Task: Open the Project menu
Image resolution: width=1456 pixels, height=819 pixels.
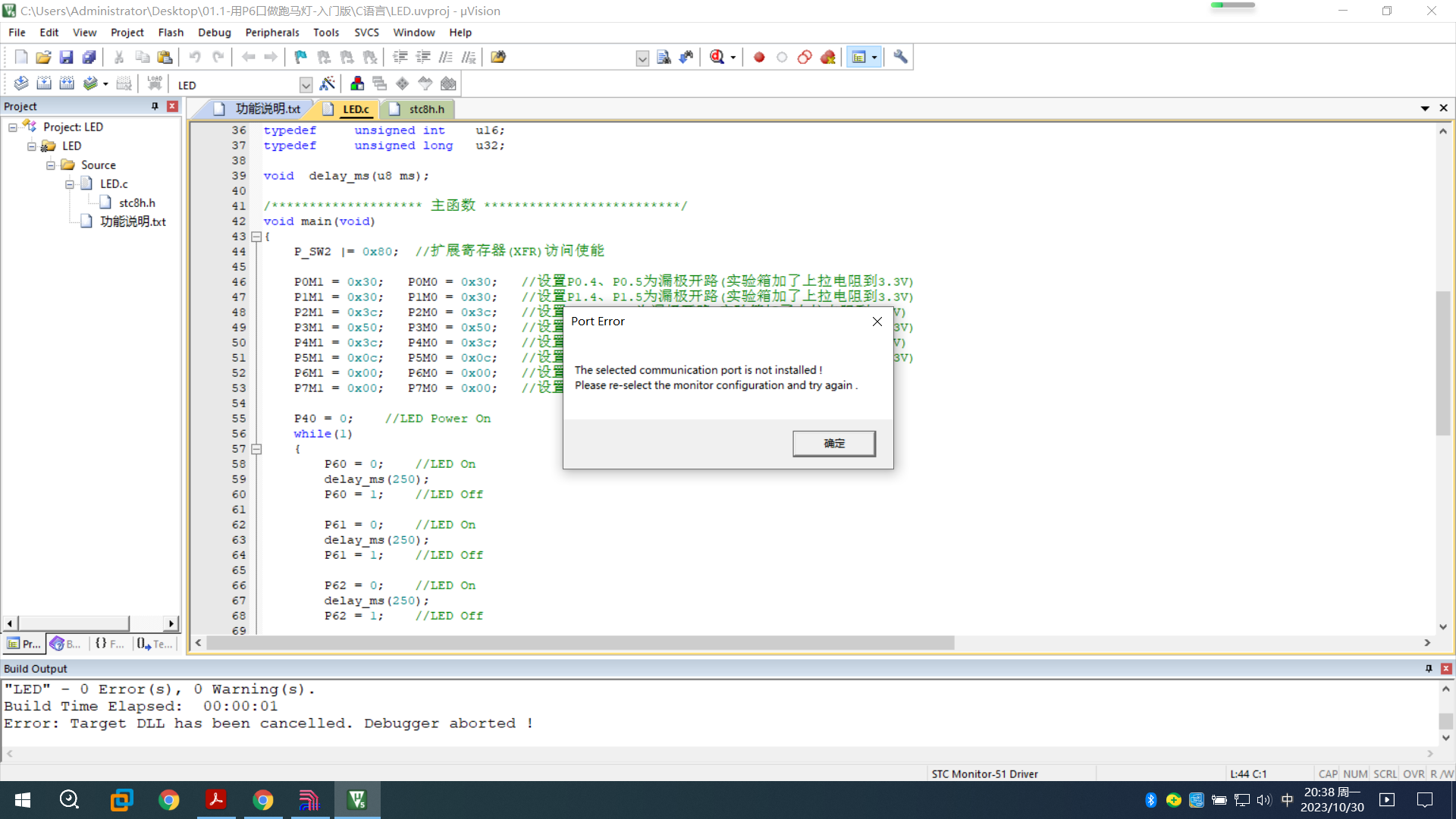Action: [x=127, y=33]
